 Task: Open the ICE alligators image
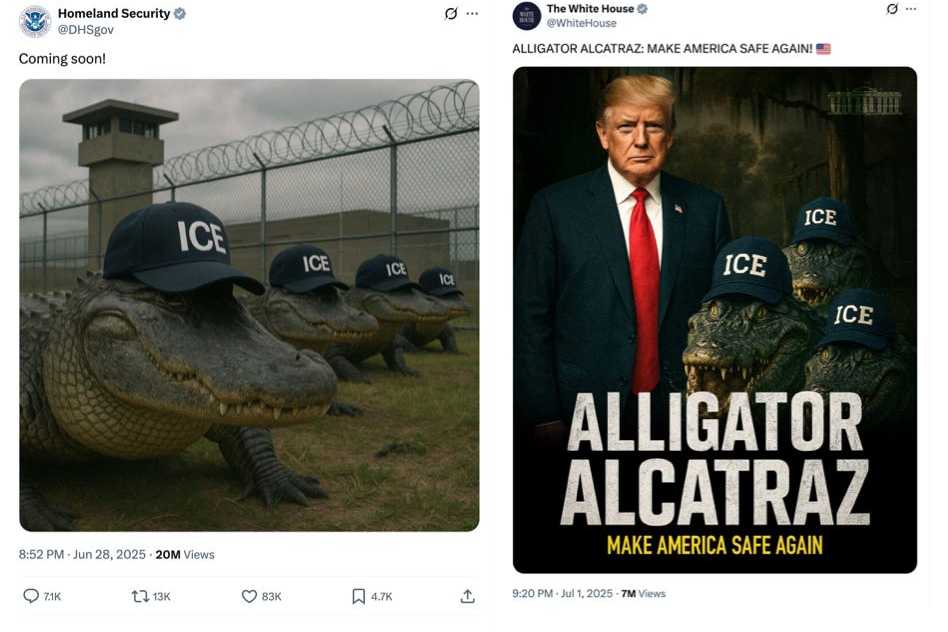(249, 305)
